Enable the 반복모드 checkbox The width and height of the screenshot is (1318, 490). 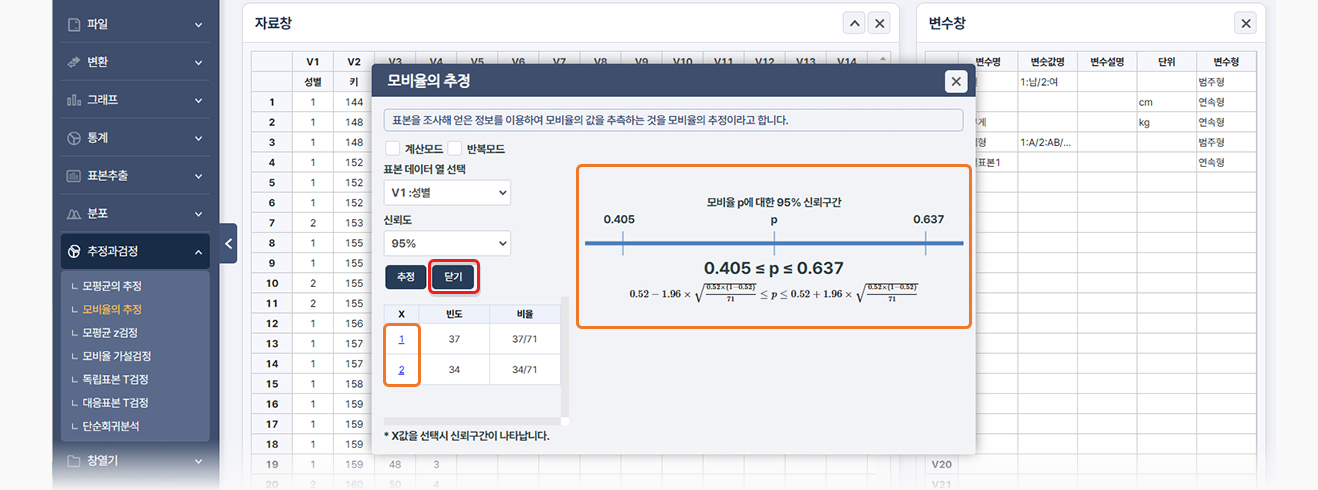pyautogui.click(x=455, y=149)
